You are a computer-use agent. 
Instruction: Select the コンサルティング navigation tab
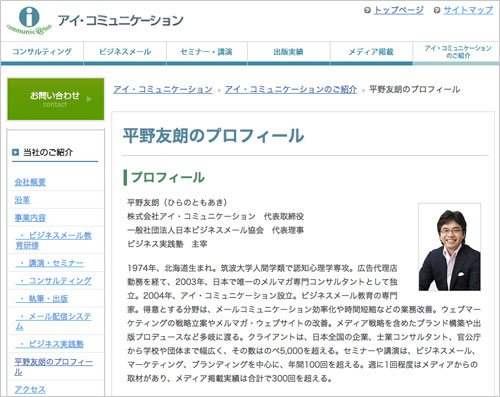[42, 52]
